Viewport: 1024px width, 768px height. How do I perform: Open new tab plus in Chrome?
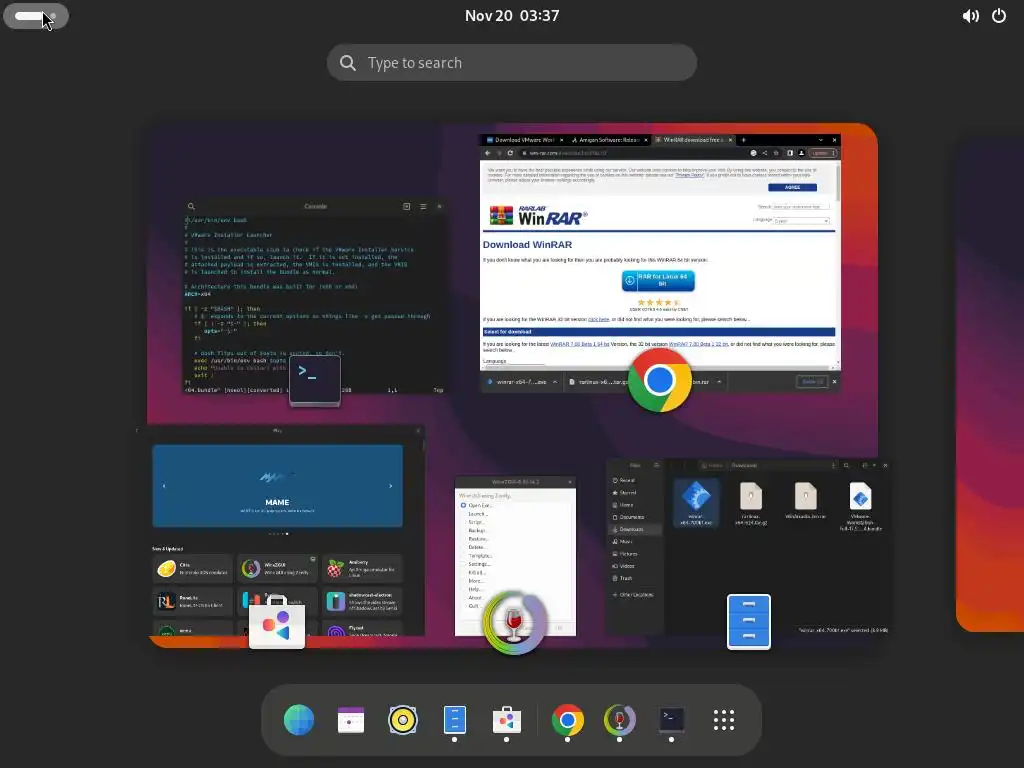coord(743,140)
